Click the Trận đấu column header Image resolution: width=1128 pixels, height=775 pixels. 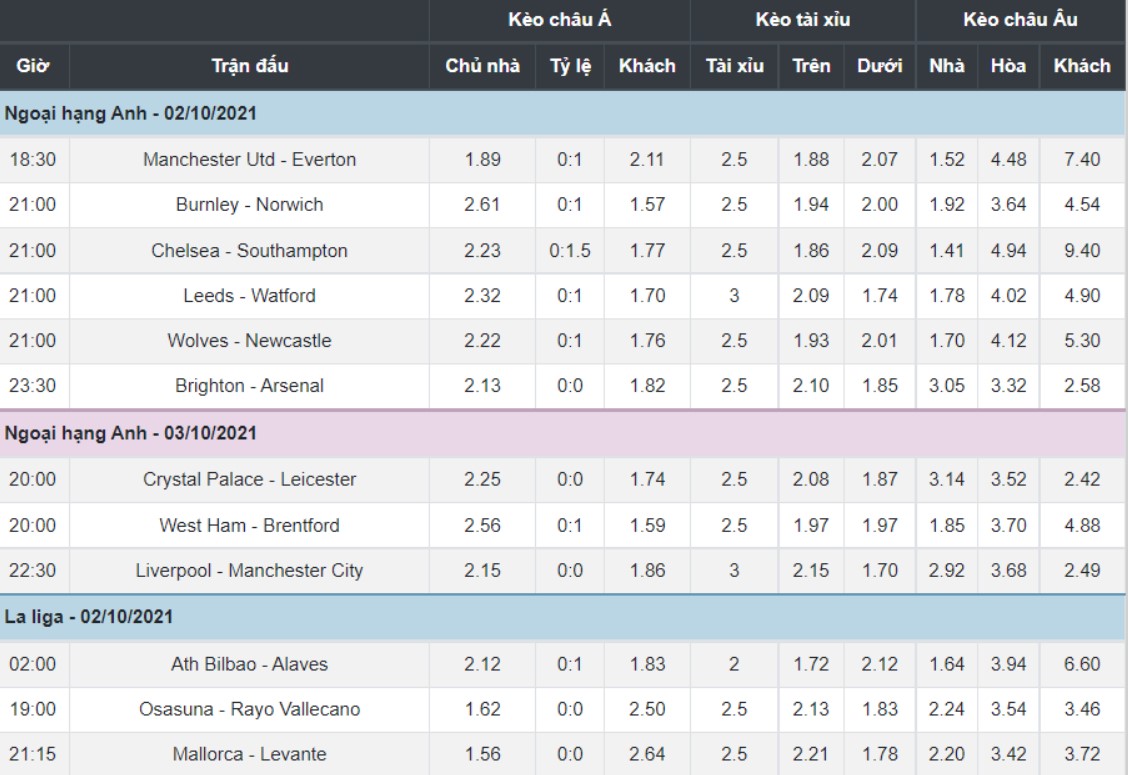click(x=250, y=65)
